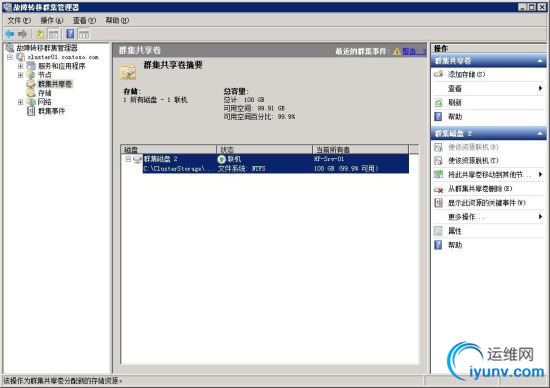Click the 显示此资源的关键事件(W) action icon

tap(438, 203)
